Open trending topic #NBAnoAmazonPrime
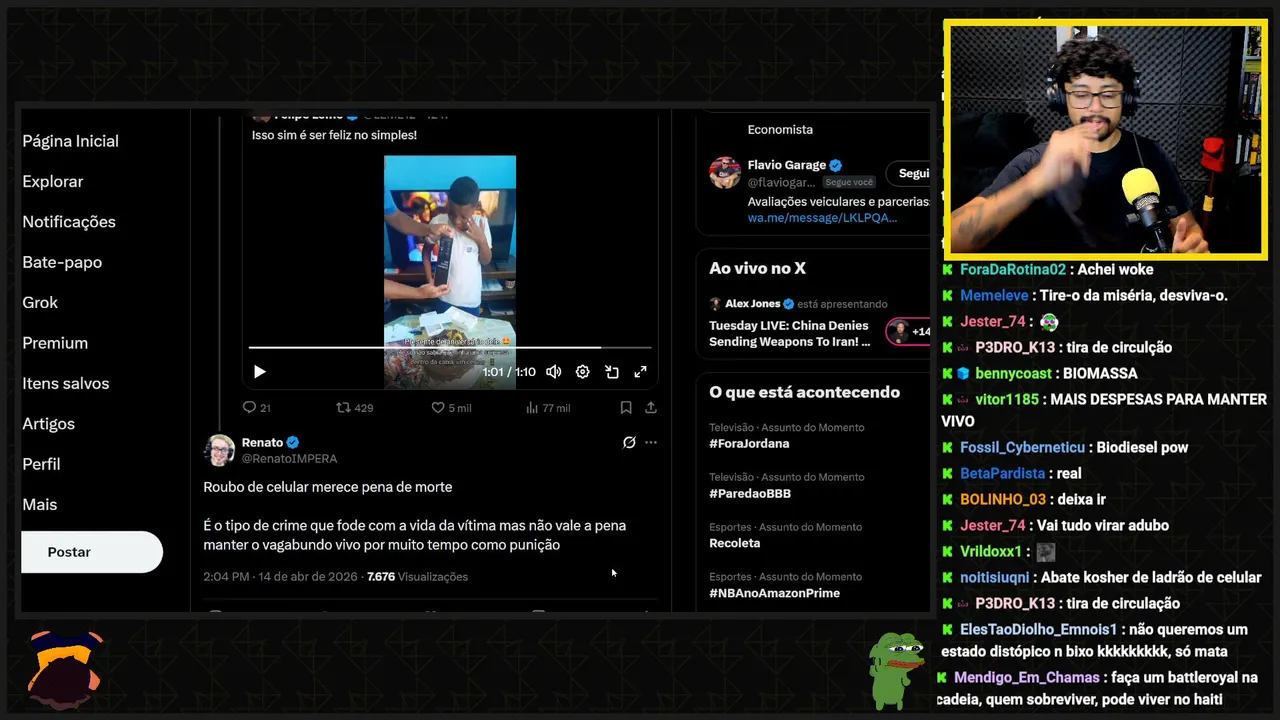The image size is (1280, 720). (774, 593)
